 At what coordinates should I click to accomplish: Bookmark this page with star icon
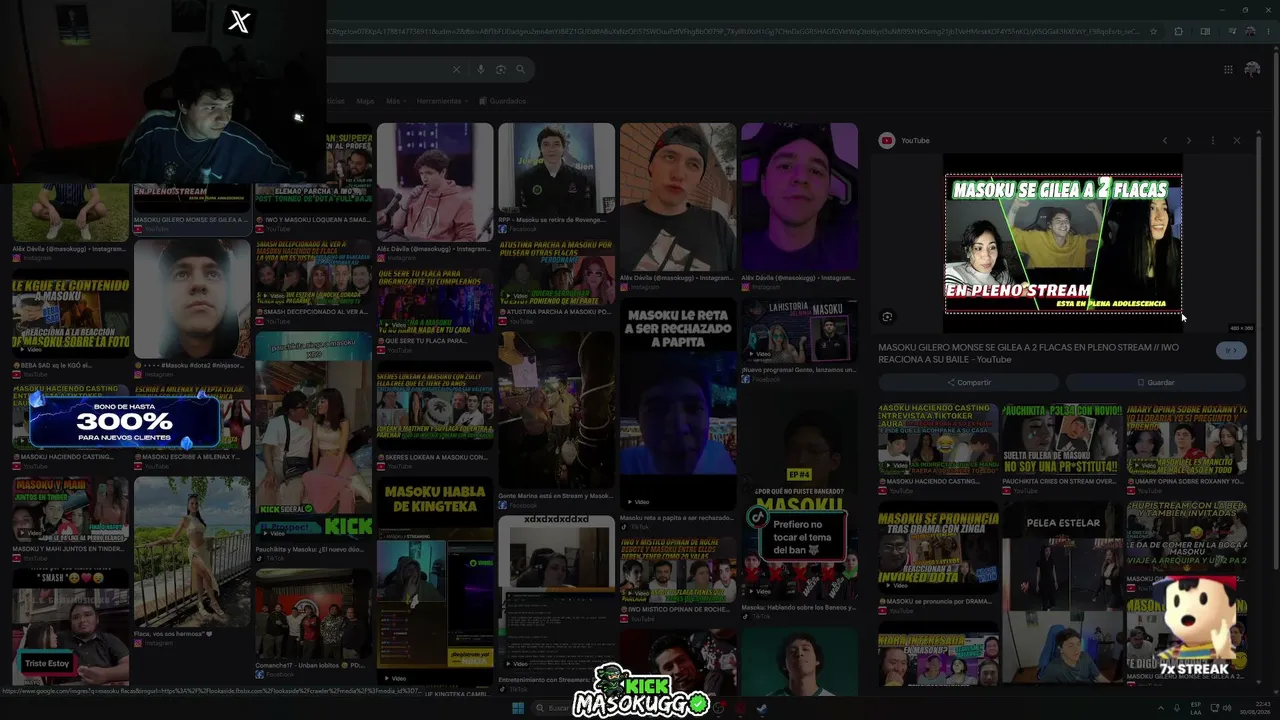click(x=1155, y=31)
